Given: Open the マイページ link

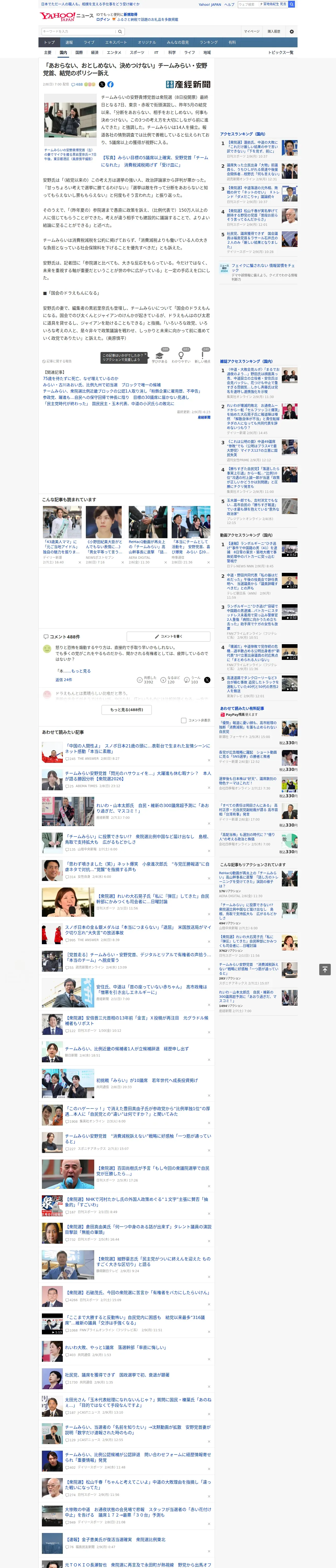Looking at the screenshot, I should (251, 32).
